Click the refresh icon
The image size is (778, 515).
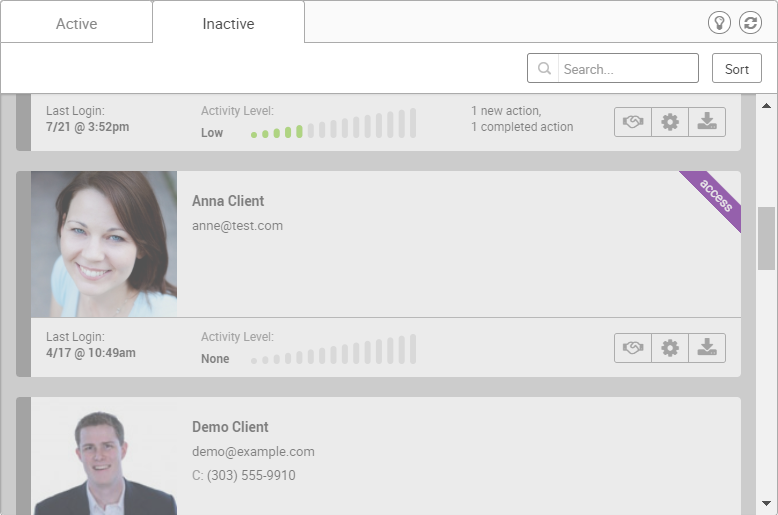pyautogui.click(x=750, y=23)
